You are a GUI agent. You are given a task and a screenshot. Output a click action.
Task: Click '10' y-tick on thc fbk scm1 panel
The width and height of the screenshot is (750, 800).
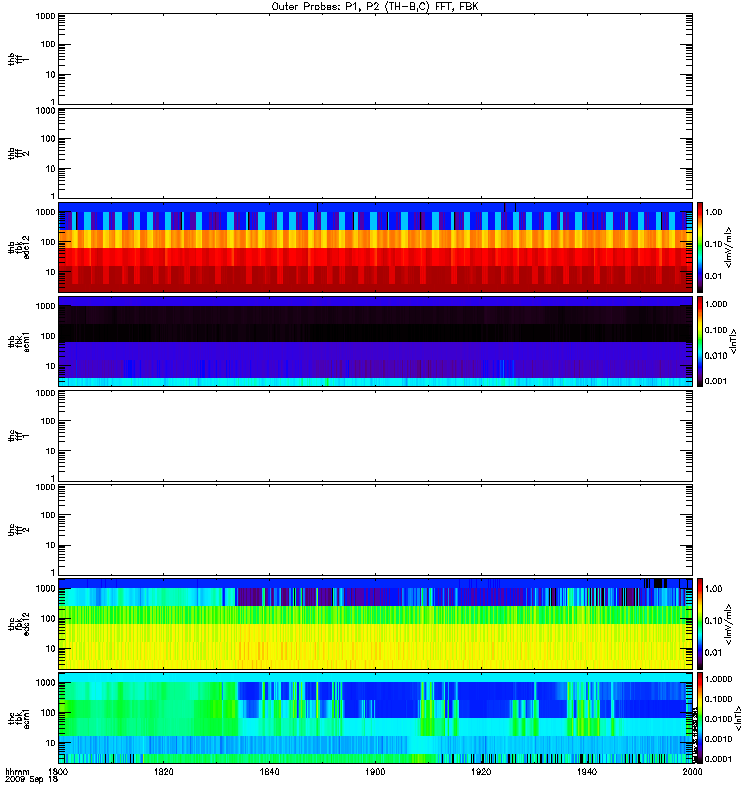(x=51, y=743)
